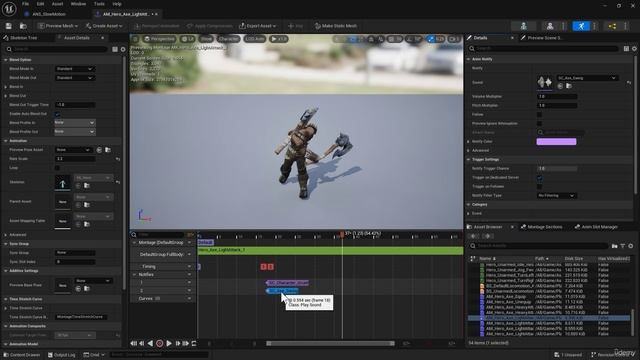
Task: Jump to end of the timeline
Action: coord(186,344)
